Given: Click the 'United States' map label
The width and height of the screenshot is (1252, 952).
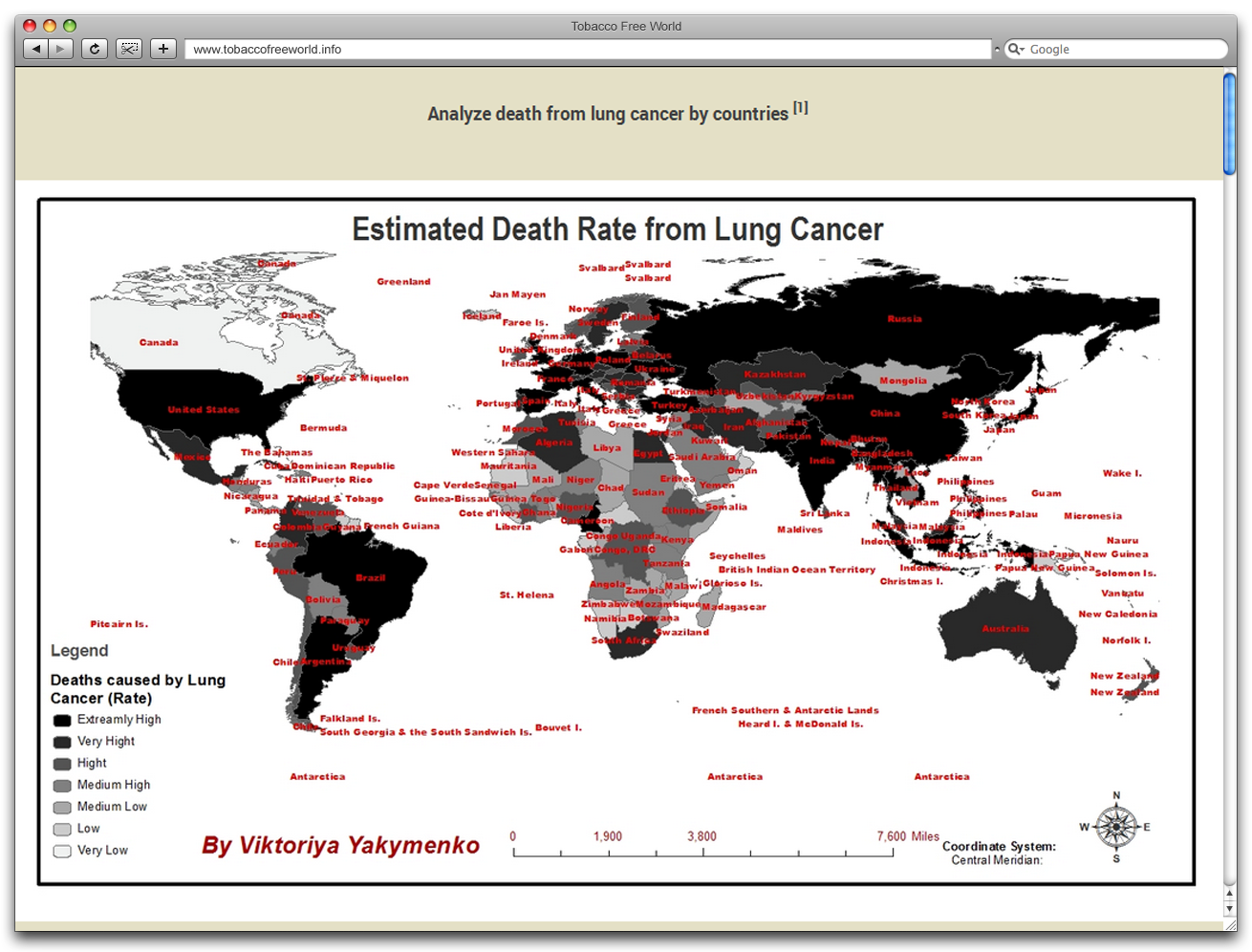Looking at the screenshot, I should (204, 410).
